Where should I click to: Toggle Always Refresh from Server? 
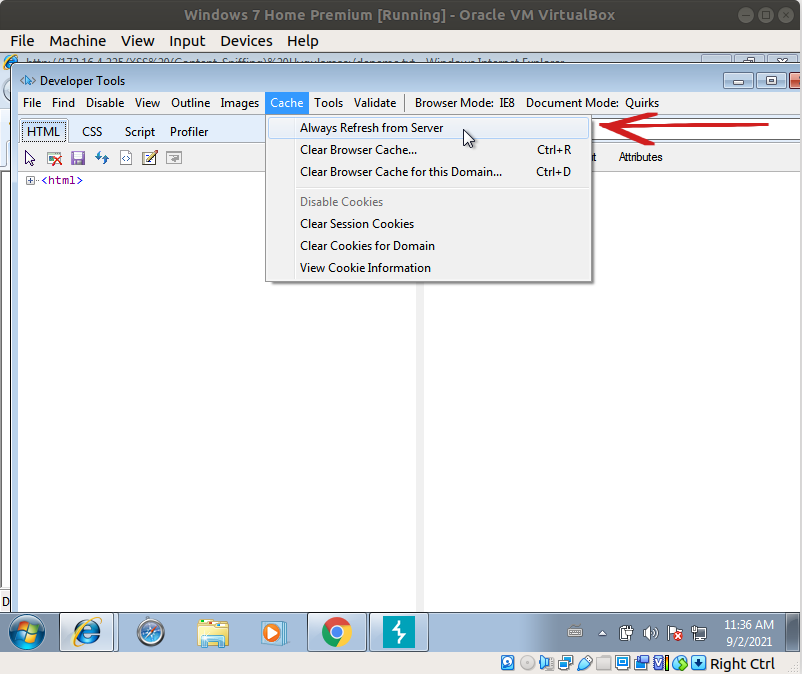(x=429, y=128)
